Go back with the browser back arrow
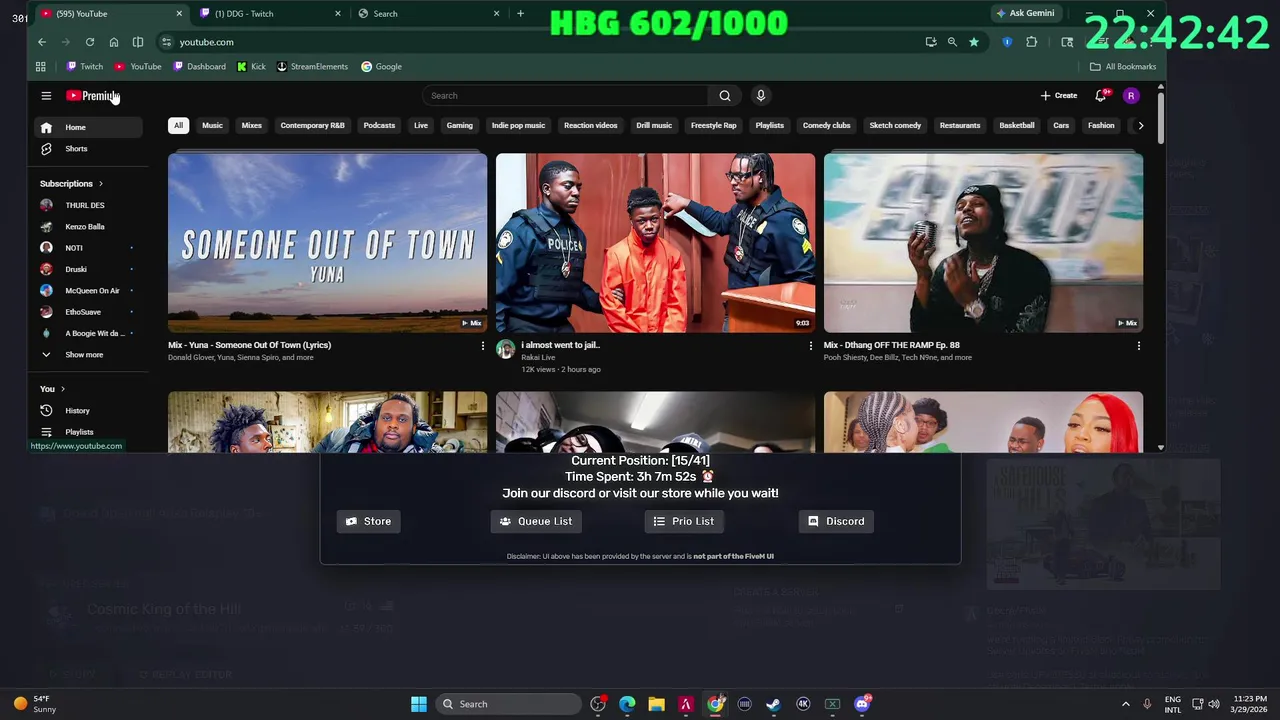This screenshot has width=1280, height=720. pyautogui.click(x=42, y=42)
